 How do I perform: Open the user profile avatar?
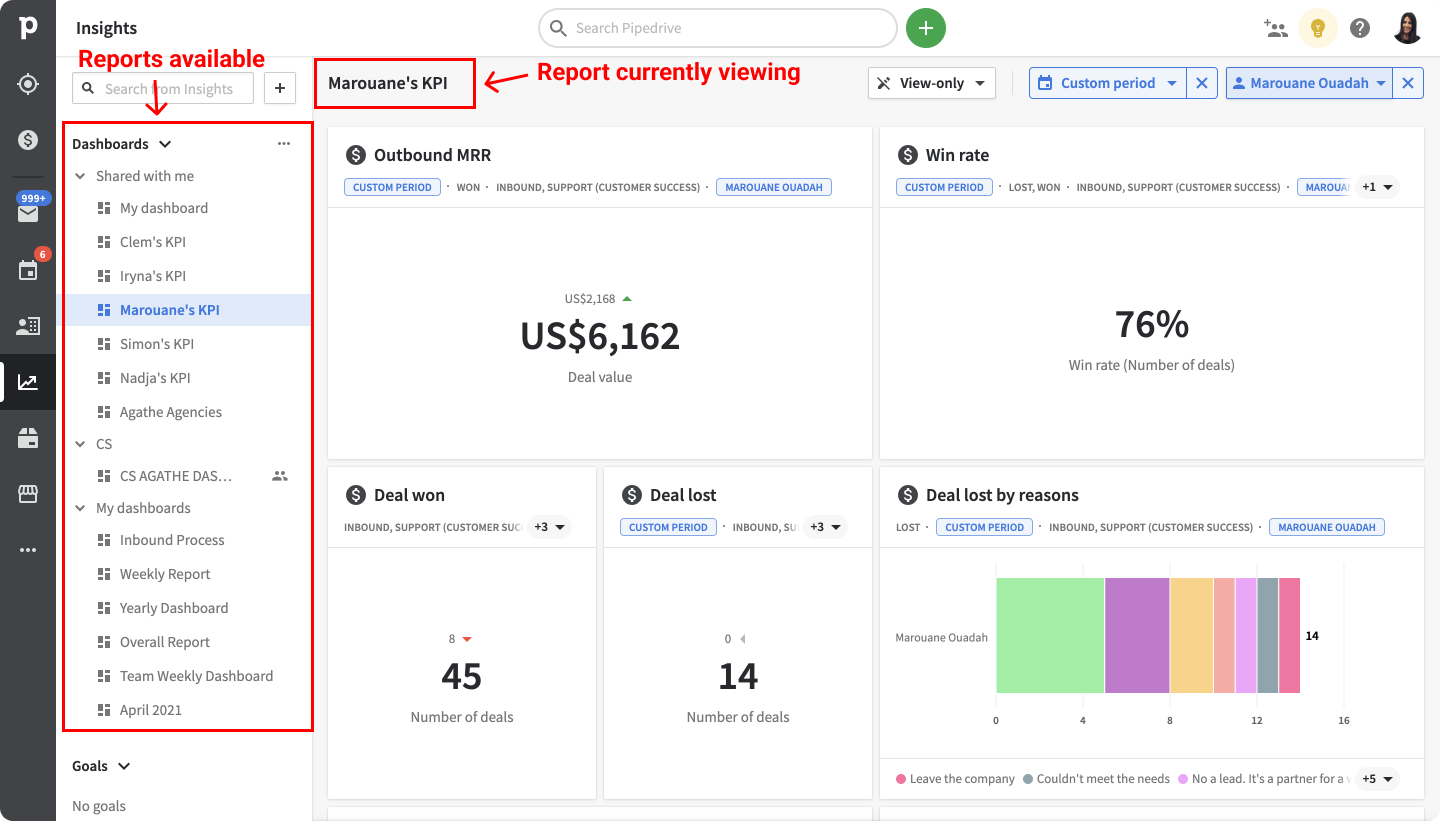click(x=1407, y=28)
